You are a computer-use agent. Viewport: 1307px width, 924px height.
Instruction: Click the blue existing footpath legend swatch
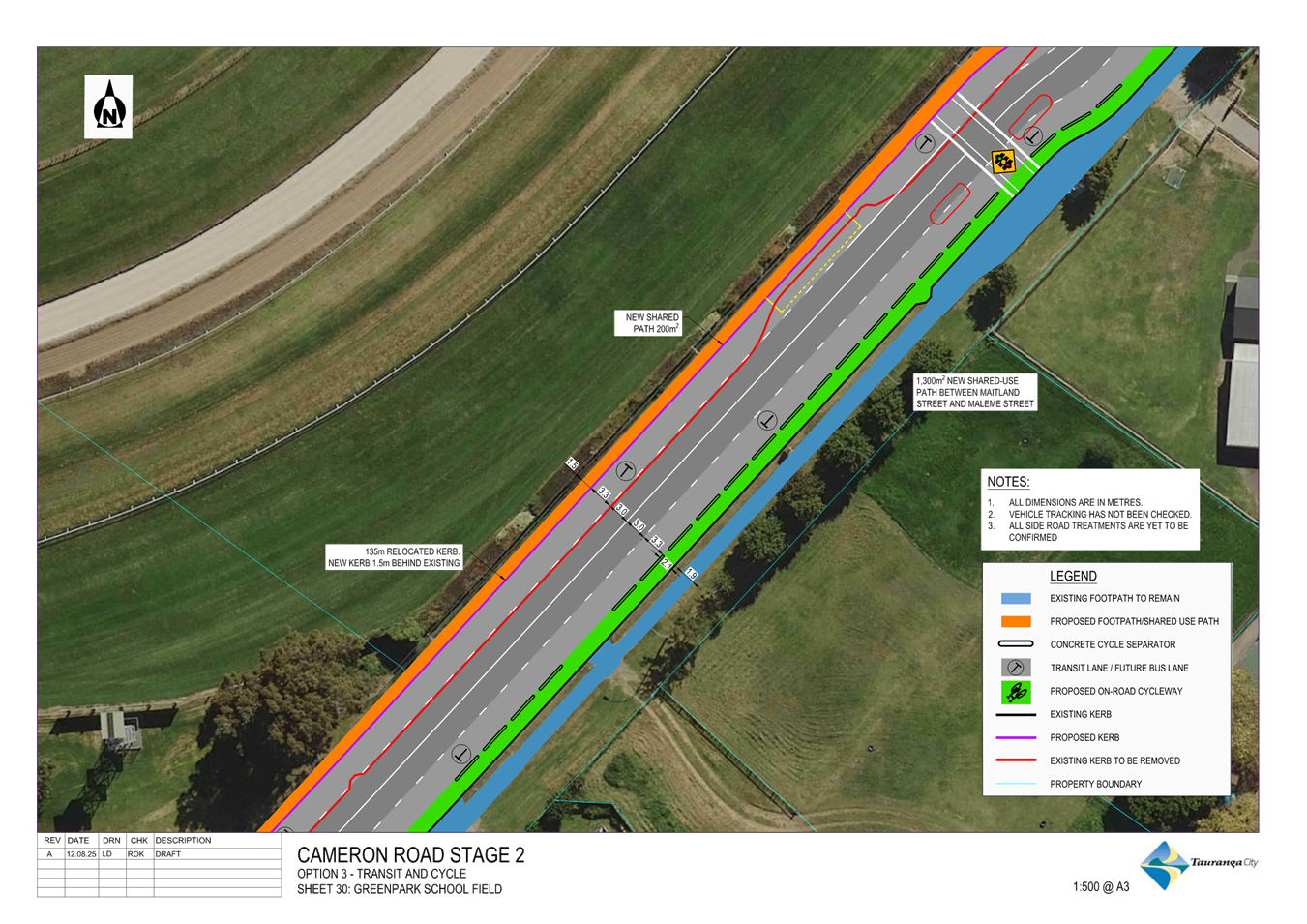point(1016,599)
